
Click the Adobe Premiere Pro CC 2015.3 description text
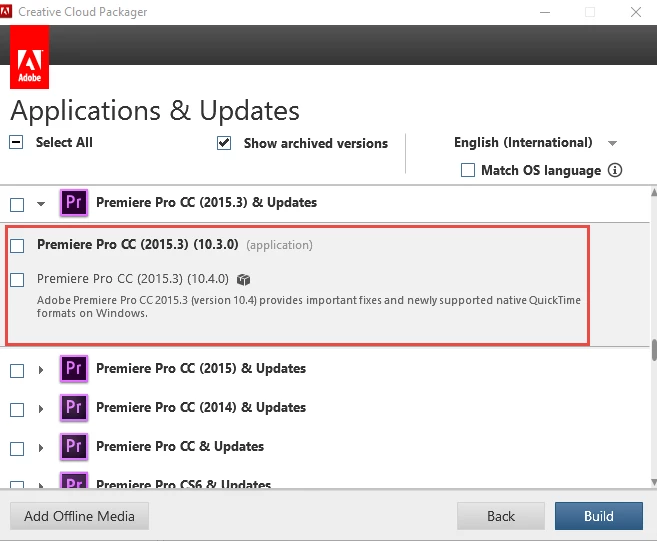click(309, 307)
